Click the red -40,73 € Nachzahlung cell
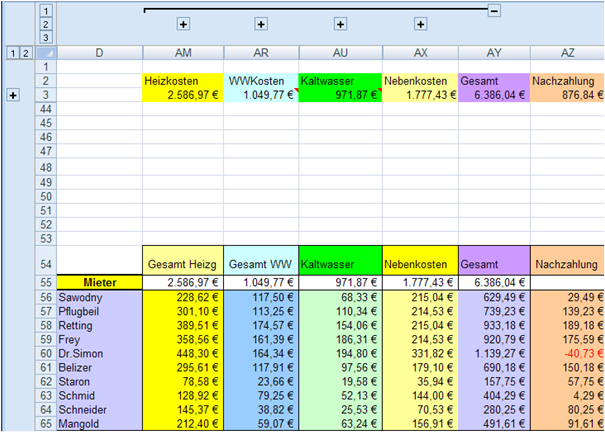Viewport: 605px width, 432px height. [x=567, y=354]
